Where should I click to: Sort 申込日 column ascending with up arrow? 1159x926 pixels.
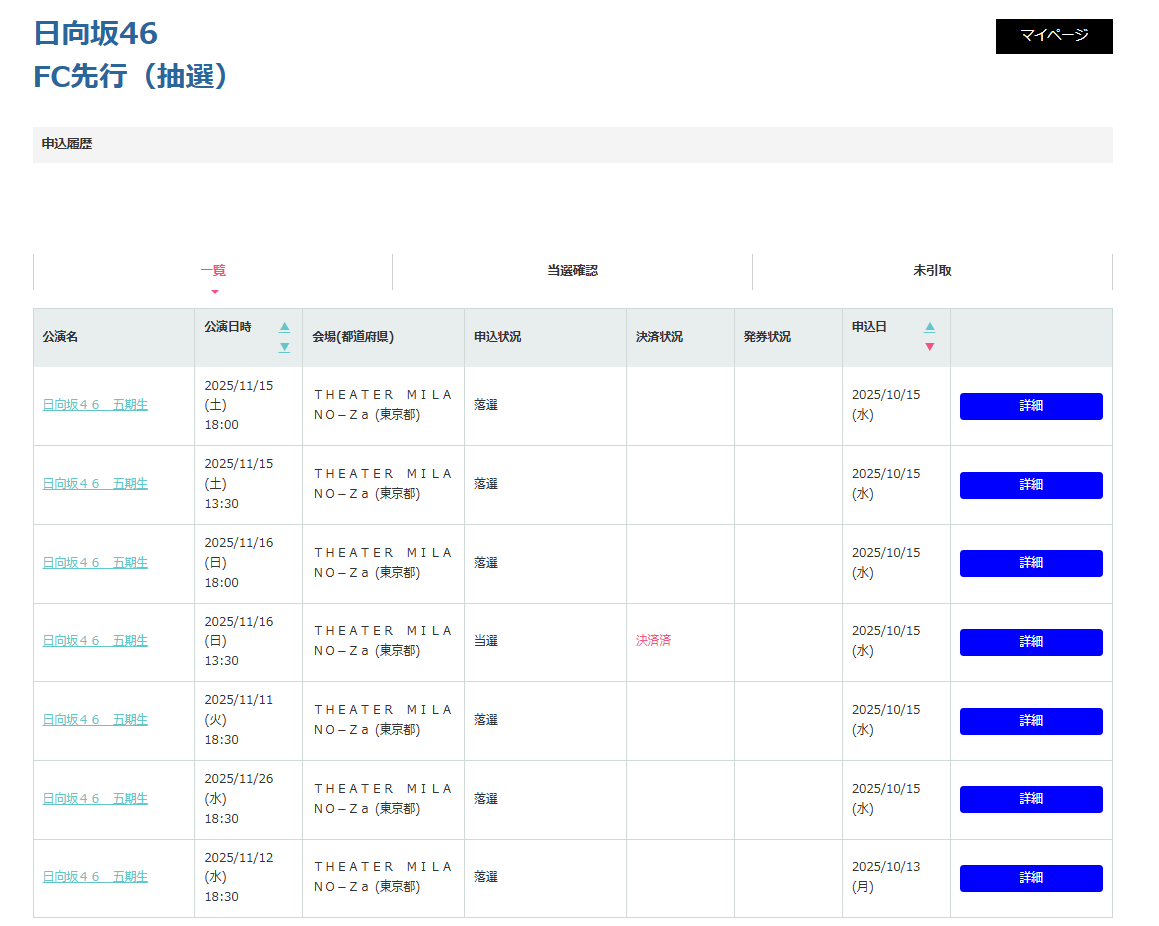point(930,327)
